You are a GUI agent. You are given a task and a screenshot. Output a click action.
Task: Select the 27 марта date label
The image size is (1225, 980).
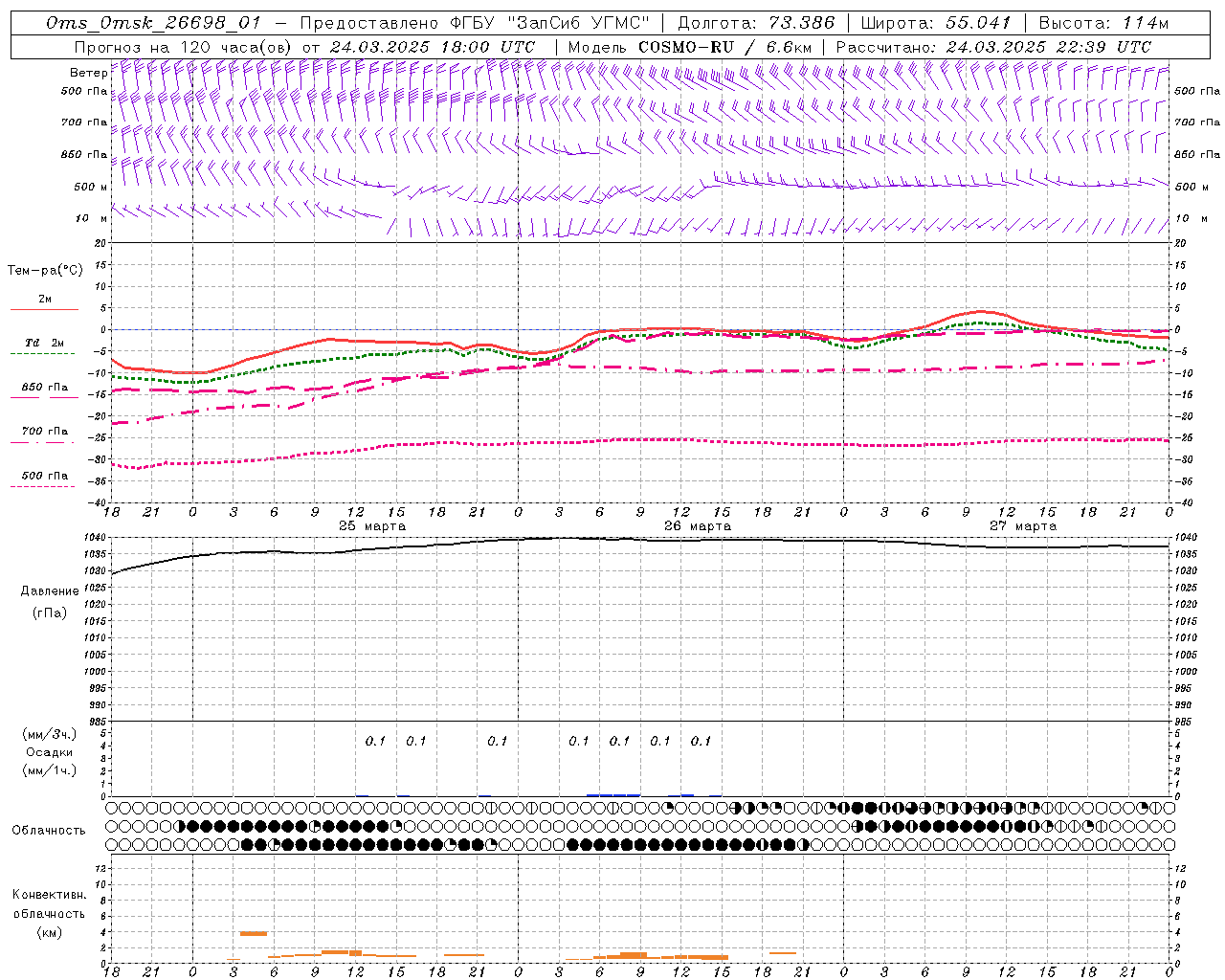pos(1023,526)
